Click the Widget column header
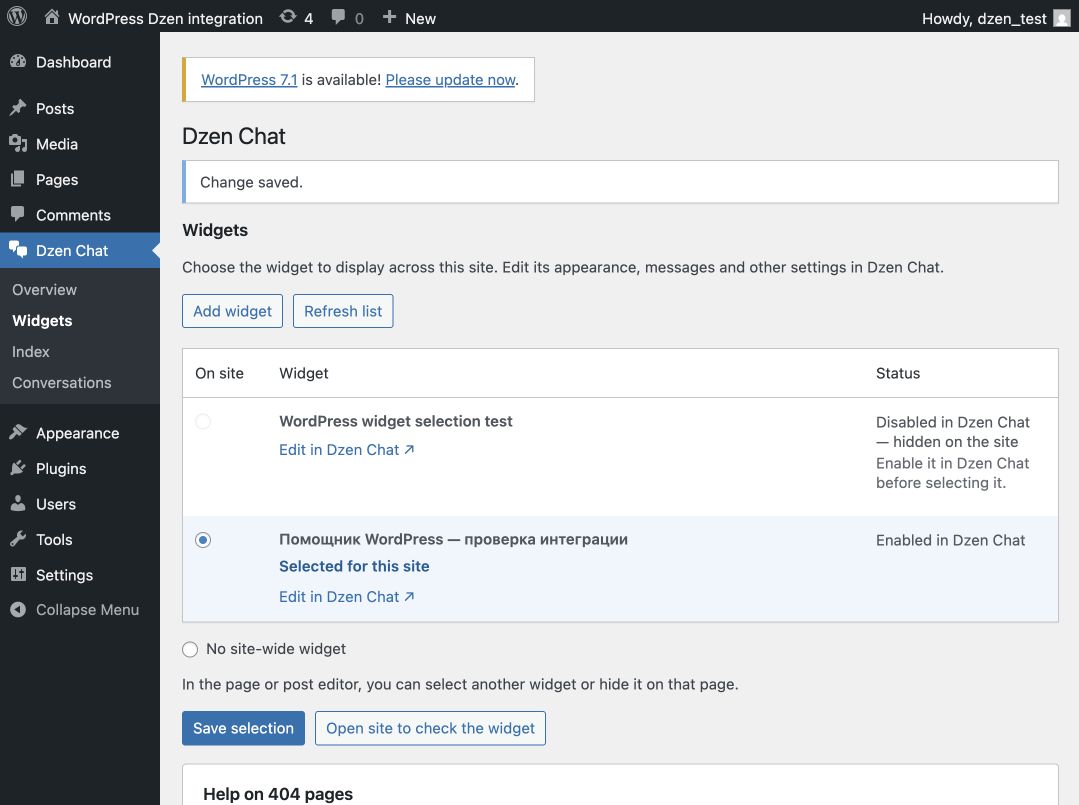 (303, 373)
